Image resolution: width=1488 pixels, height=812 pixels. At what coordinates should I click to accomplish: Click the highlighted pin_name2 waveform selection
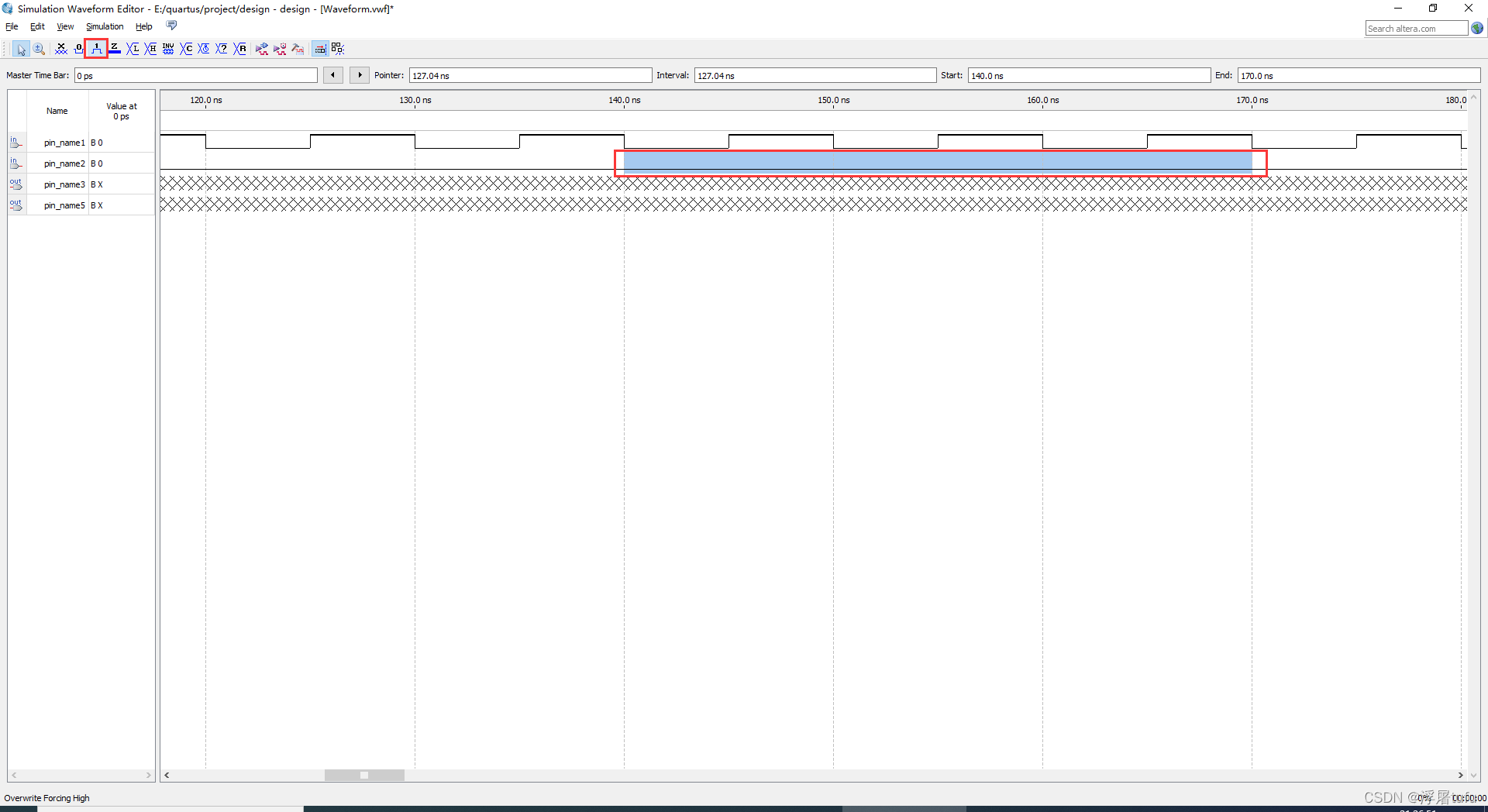(x=938, y=162)
